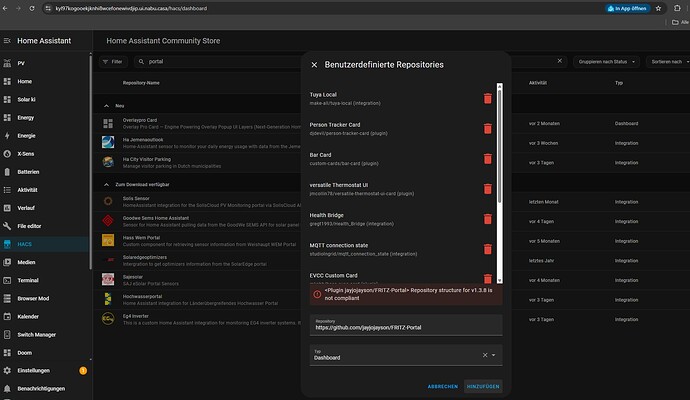Collapse Zum Download verfügbar group
Image resolution: width=690 pixels, height=400 pixels.
click(106, 184)
